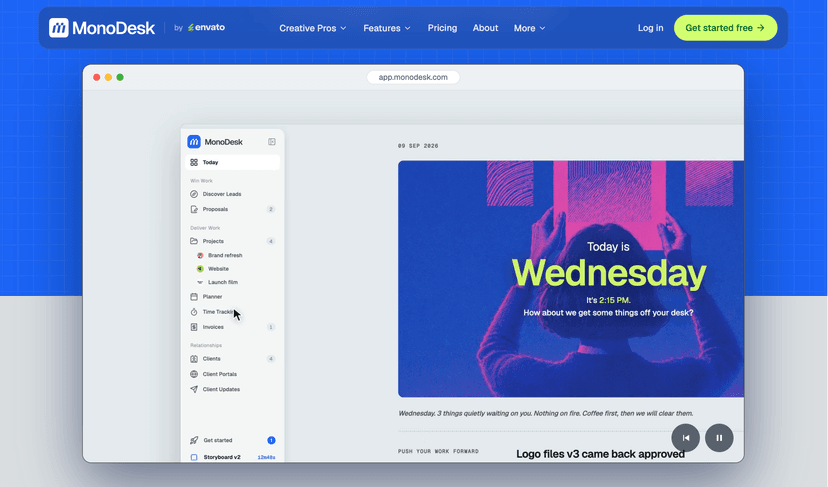Open the Brand refresh project
828x487 pixels.
pos(225,255)
